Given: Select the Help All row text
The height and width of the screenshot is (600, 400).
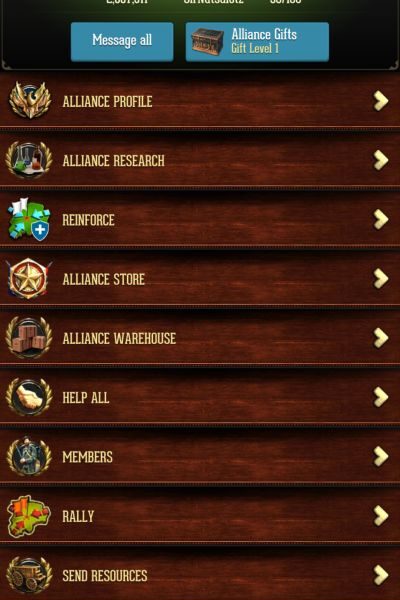Looking at the screenshot, I should tap(86, 398).
